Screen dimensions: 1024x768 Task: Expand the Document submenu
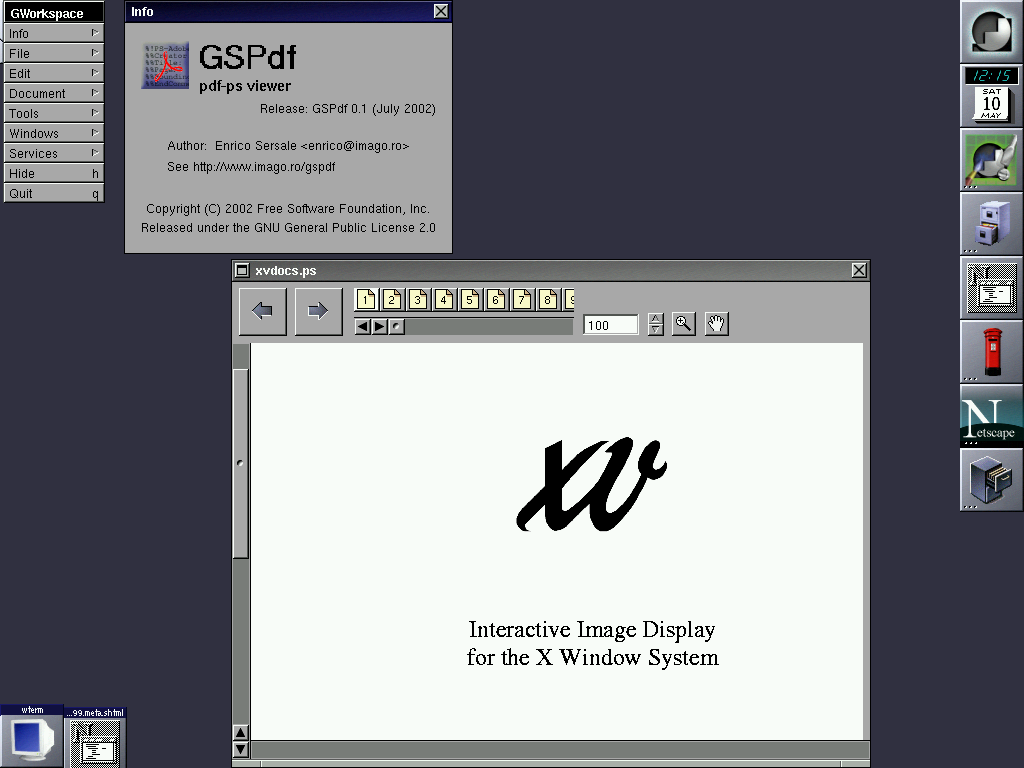click(x=53, y=93)
